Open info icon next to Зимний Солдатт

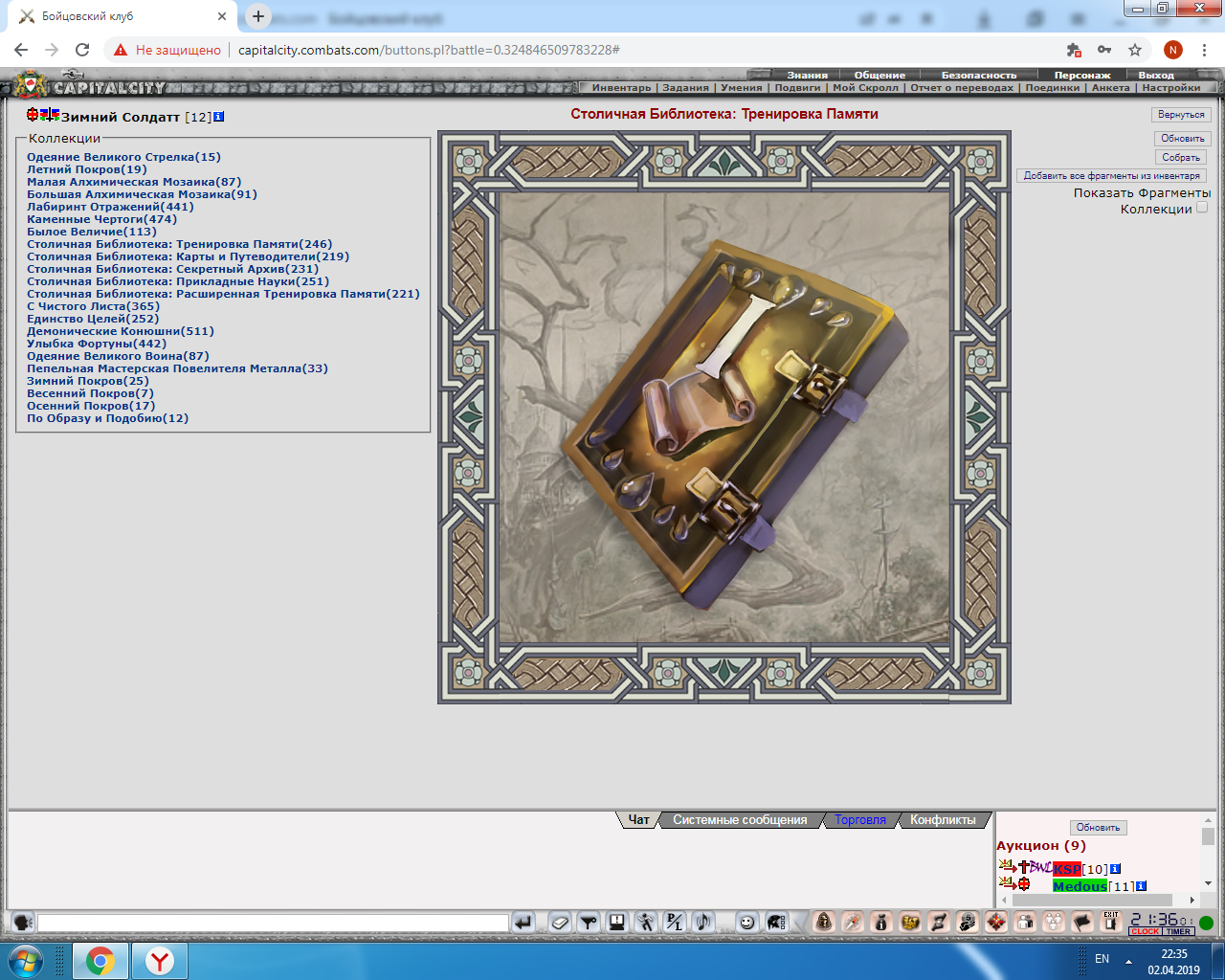pyautogui.click(x=219, y=117)
